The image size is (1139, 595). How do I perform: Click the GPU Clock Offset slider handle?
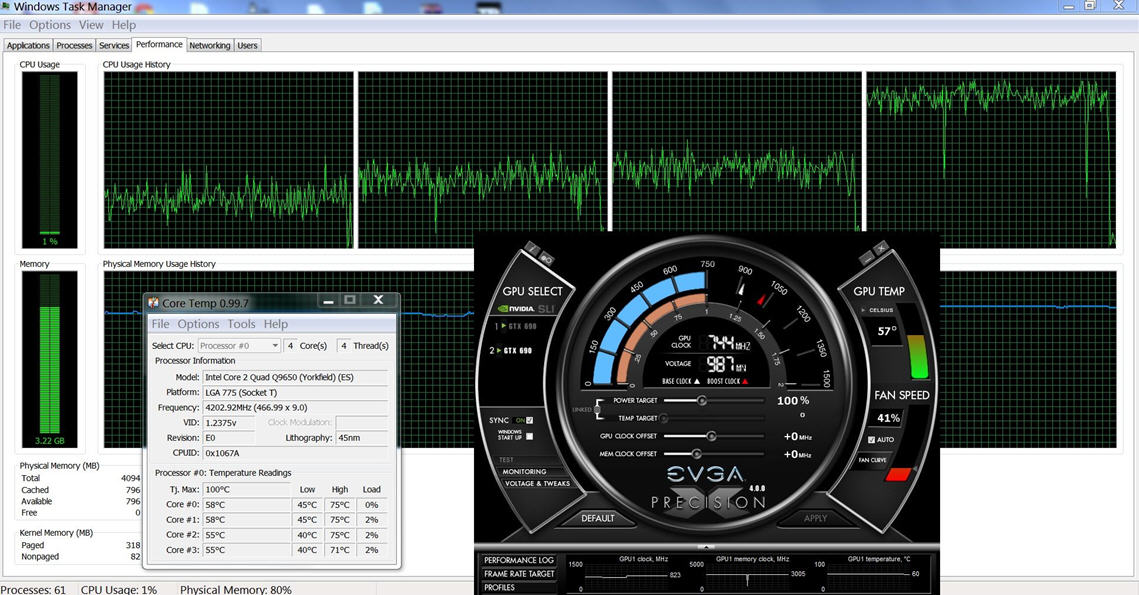[711, 436]
